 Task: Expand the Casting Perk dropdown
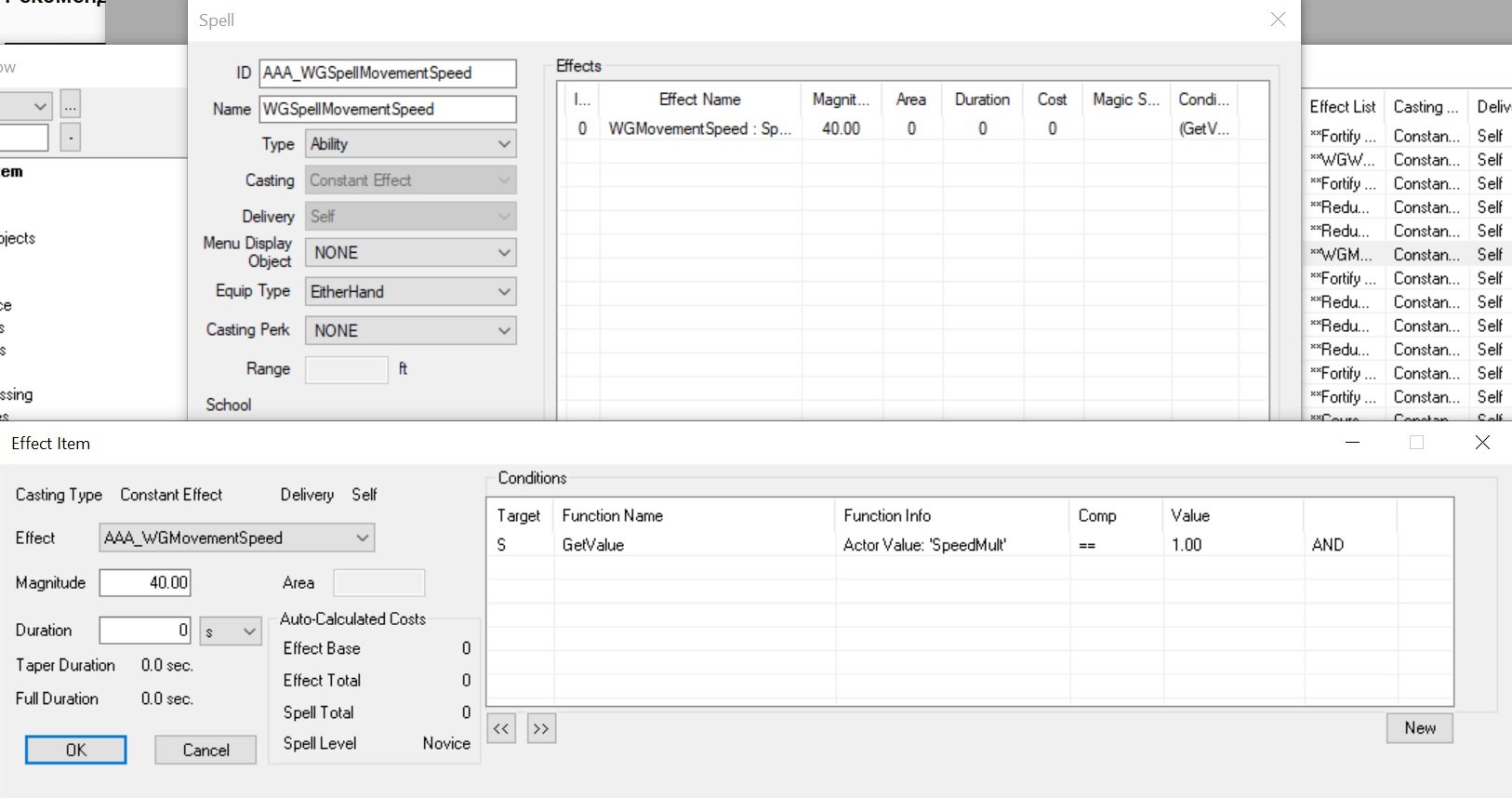pyautogui.click(x=410, y=331)
